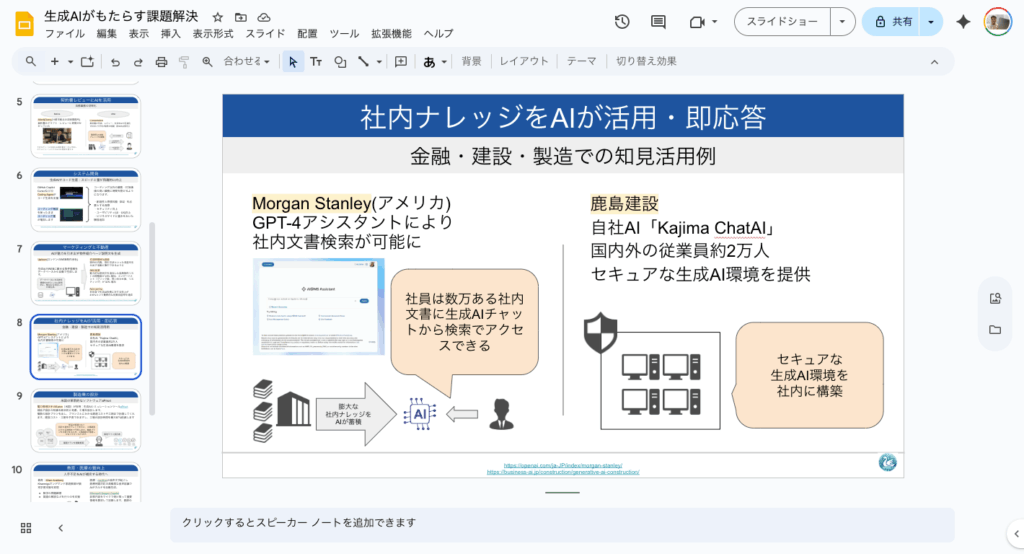The image size is (1024, 554).
Task: Redo the last action
Action: [x=138, y=62]
